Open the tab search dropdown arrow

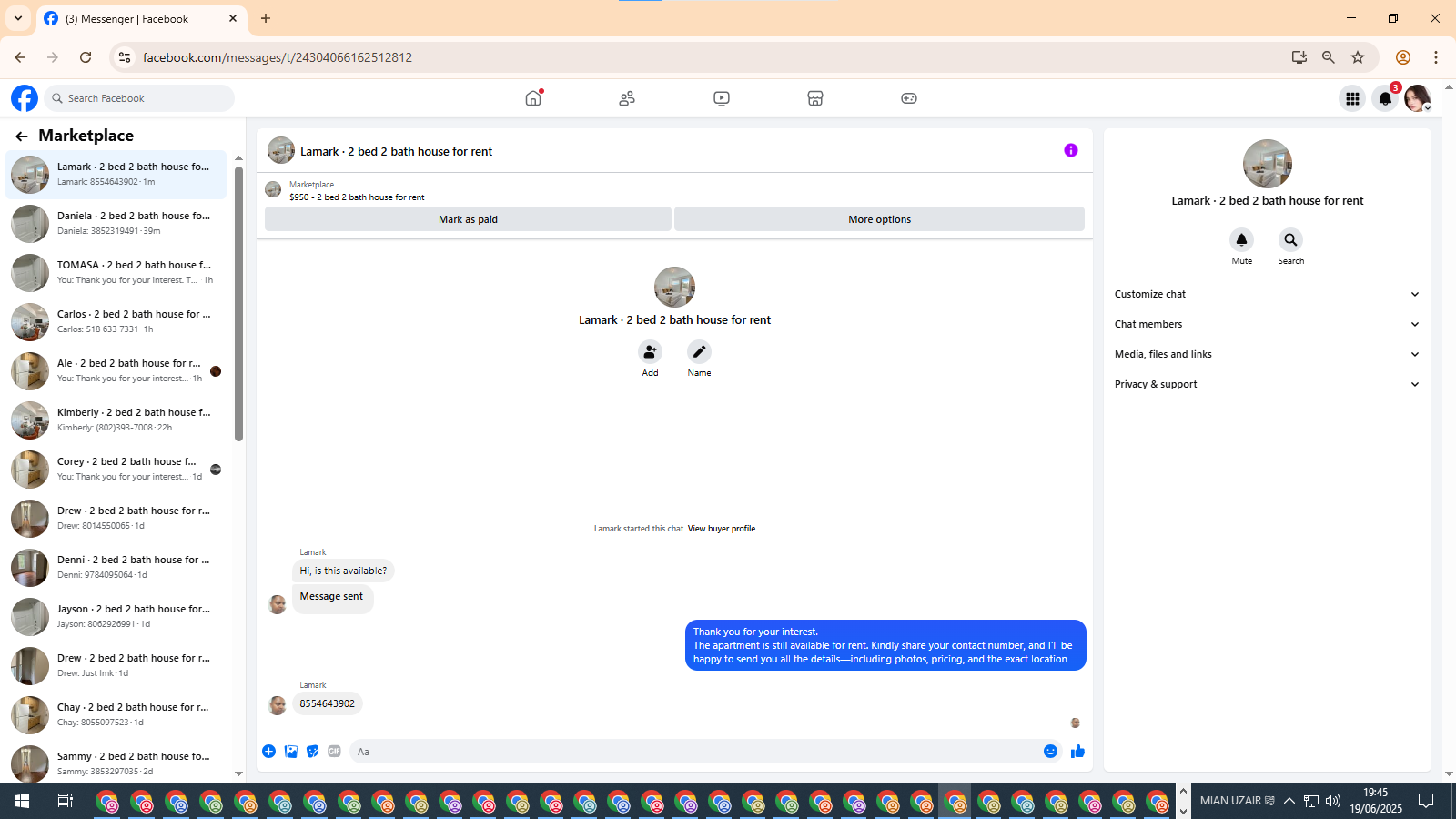click(x=18, y=18)
